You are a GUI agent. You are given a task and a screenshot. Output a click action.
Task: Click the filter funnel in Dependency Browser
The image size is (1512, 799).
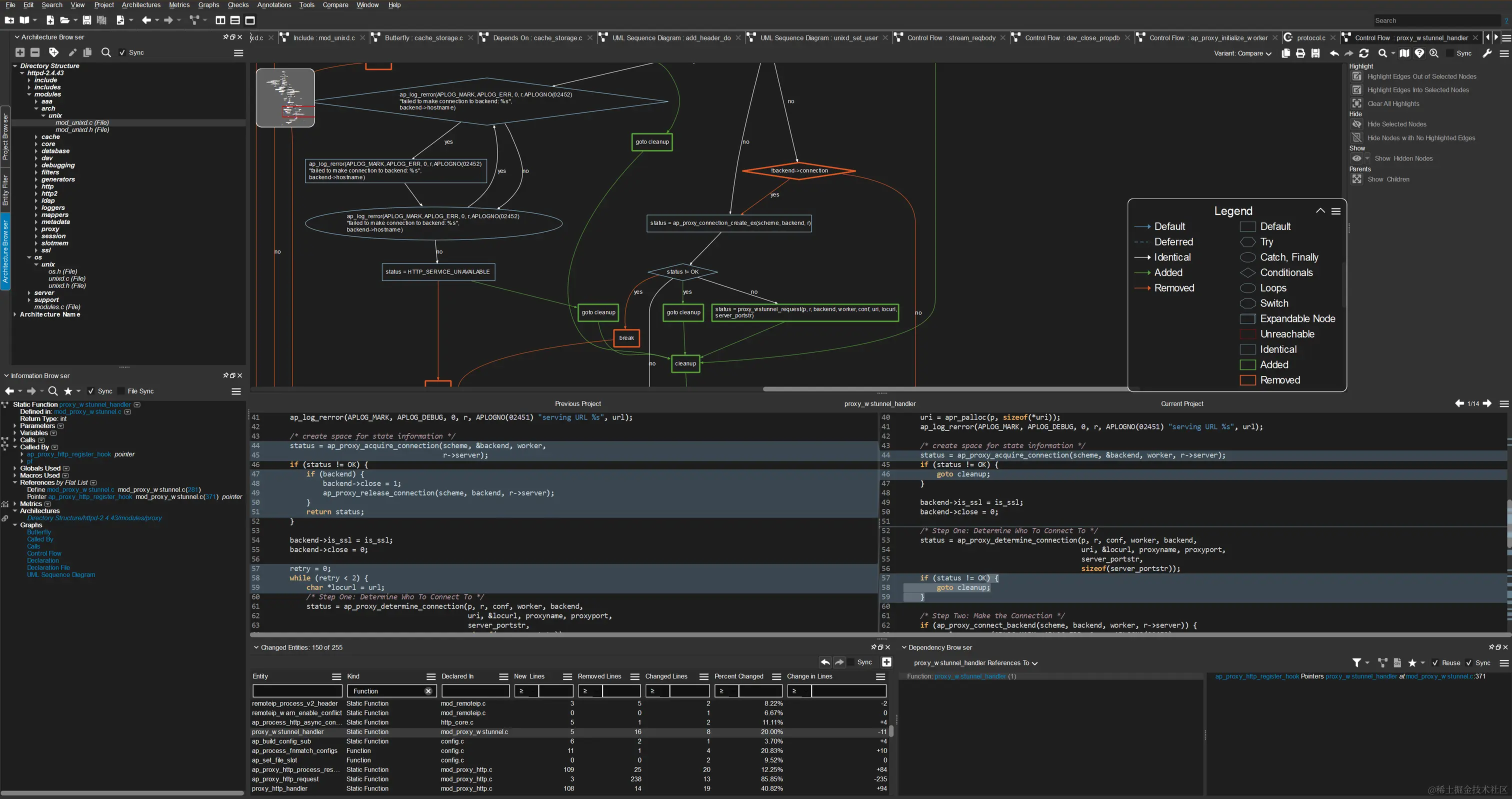point(1356,663)
